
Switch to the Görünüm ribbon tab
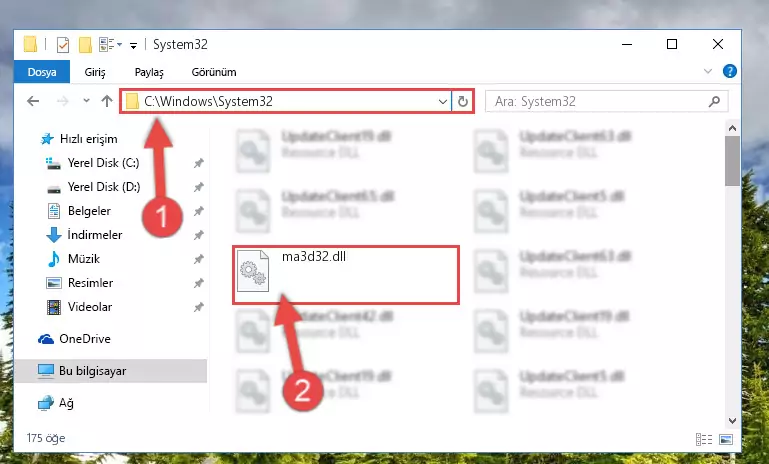[x=214, y=72]
